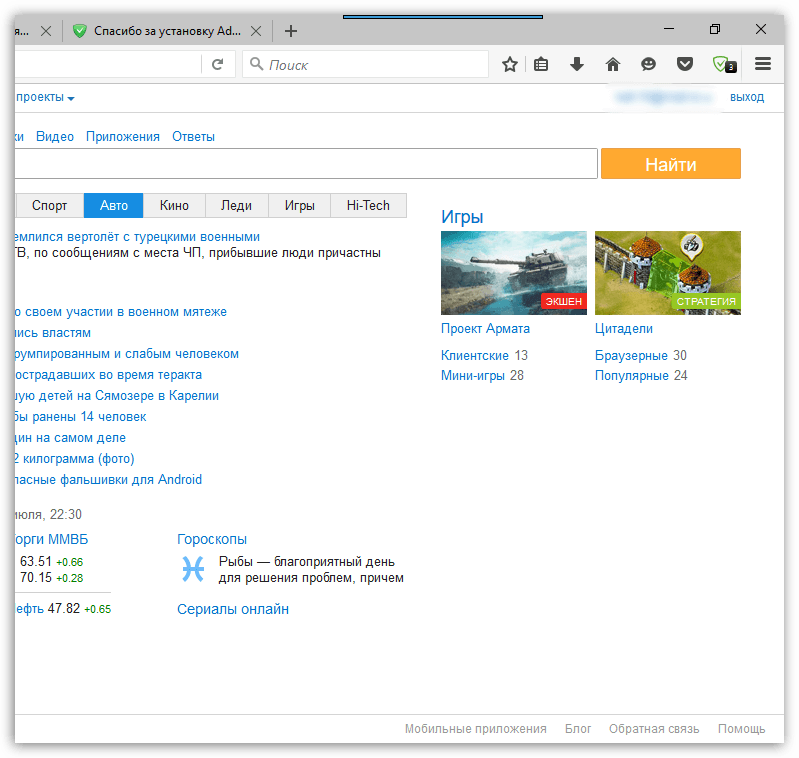
Task: Open headline about детей на Сямозере в Карелии
Action: [117, 395]
